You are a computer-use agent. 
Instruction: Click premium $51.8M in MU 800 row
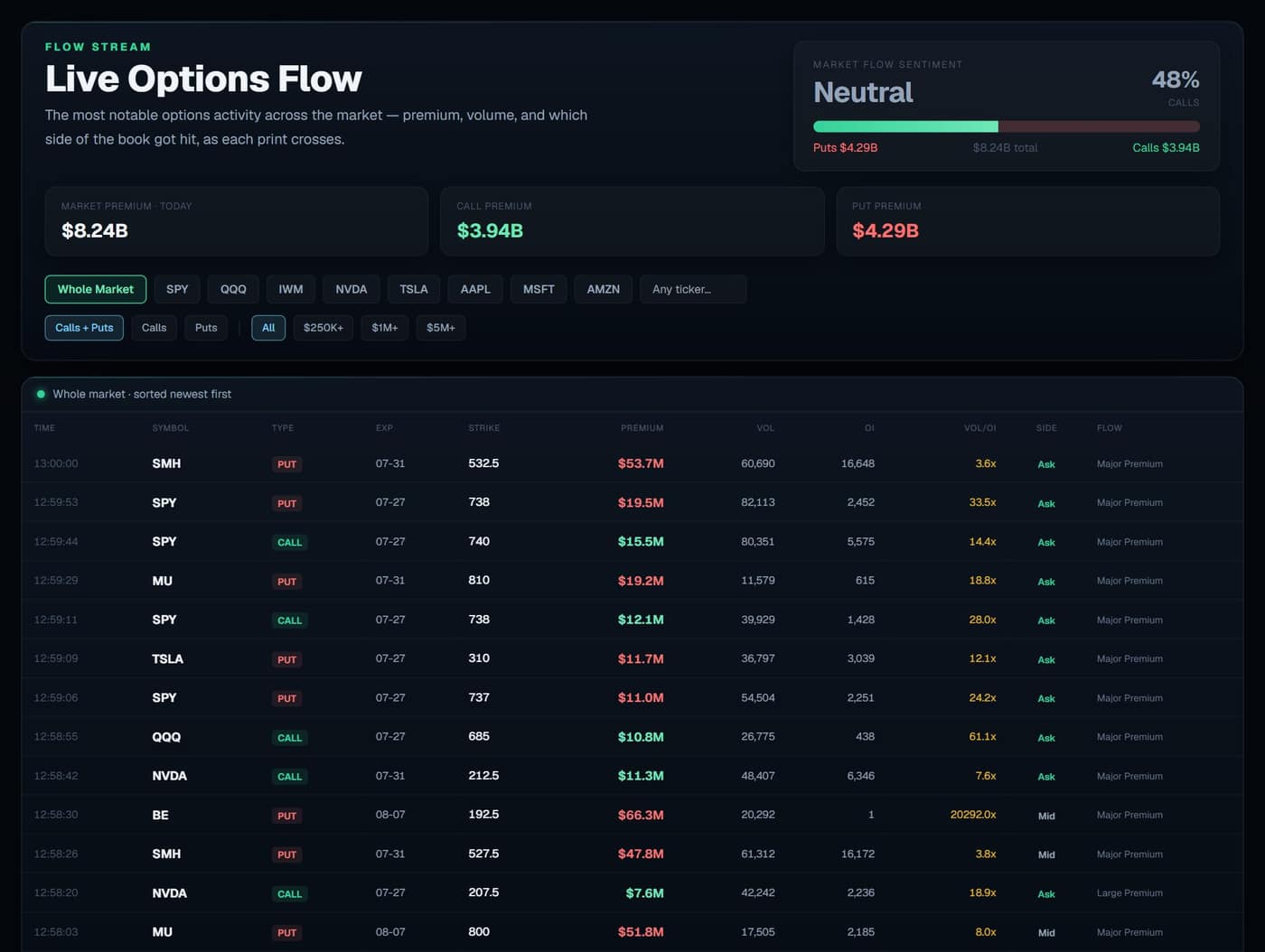641,932
